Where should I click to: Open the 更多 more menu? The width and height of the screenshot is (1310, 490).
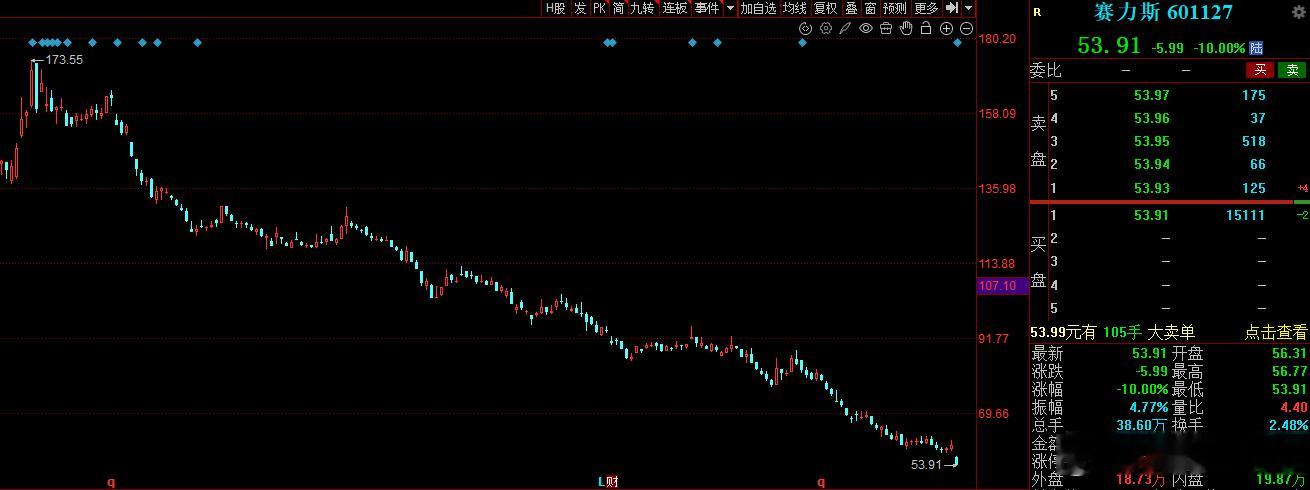[926, 8]
